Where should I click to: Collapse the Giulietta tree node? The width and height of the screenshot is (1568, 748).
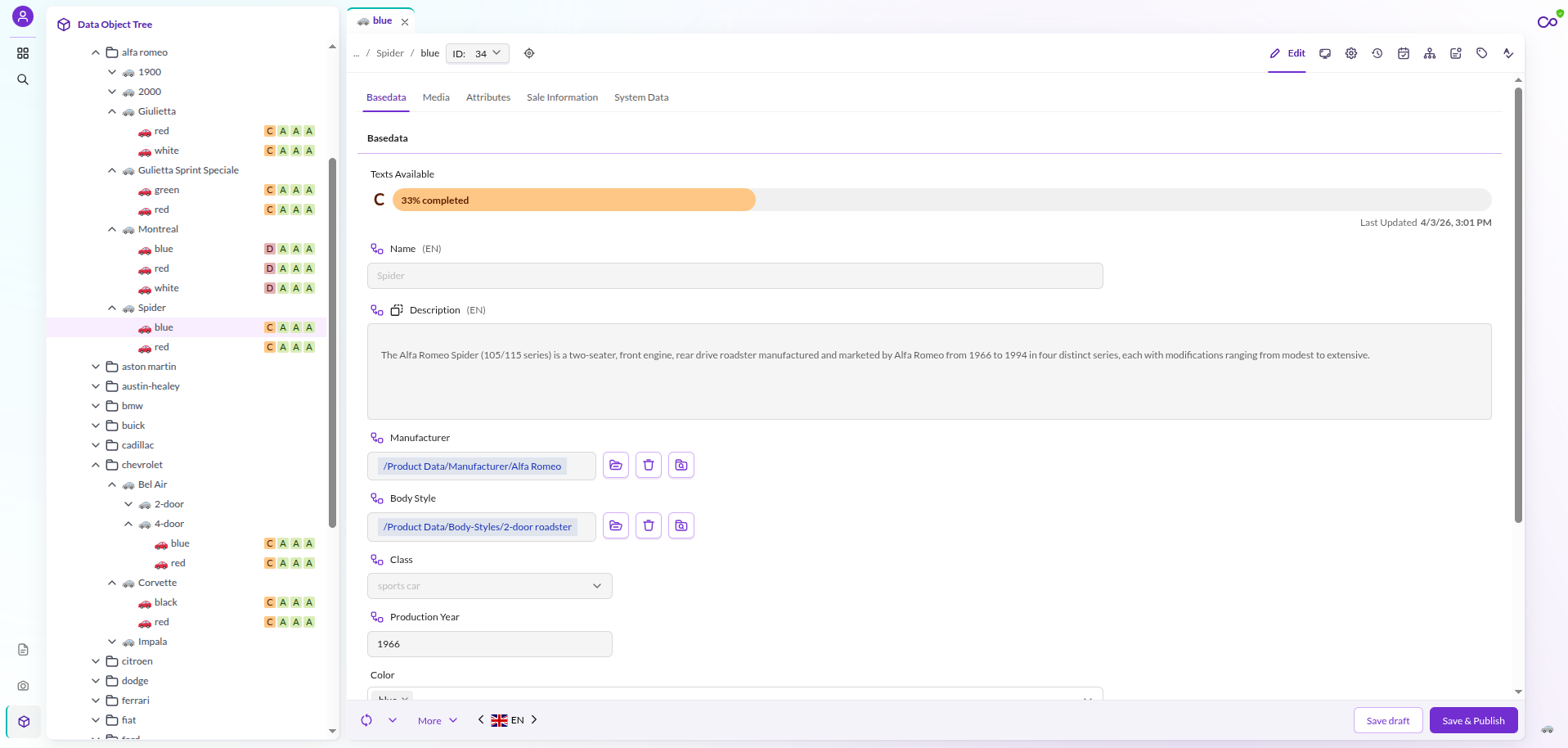click(x=112, y=111)
